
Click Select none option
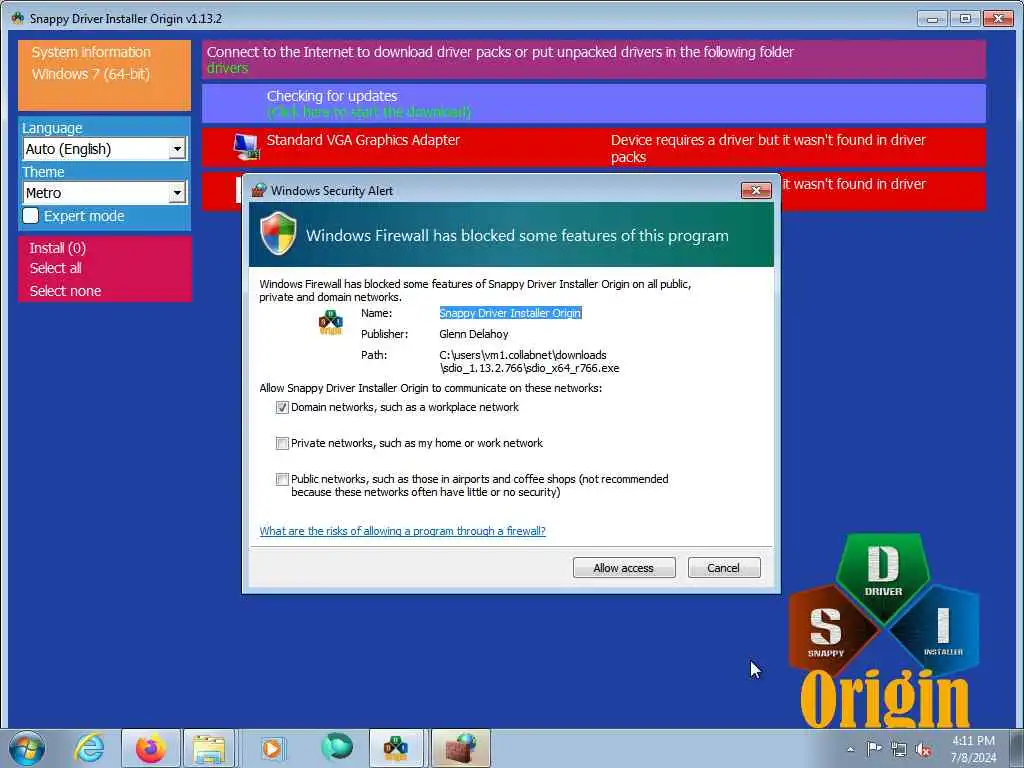pyautogui.click(x=65, y=291)
